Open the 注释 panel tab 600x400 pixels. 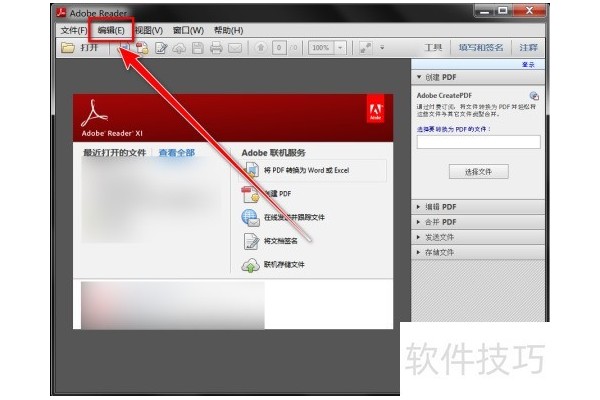(528, 47)
